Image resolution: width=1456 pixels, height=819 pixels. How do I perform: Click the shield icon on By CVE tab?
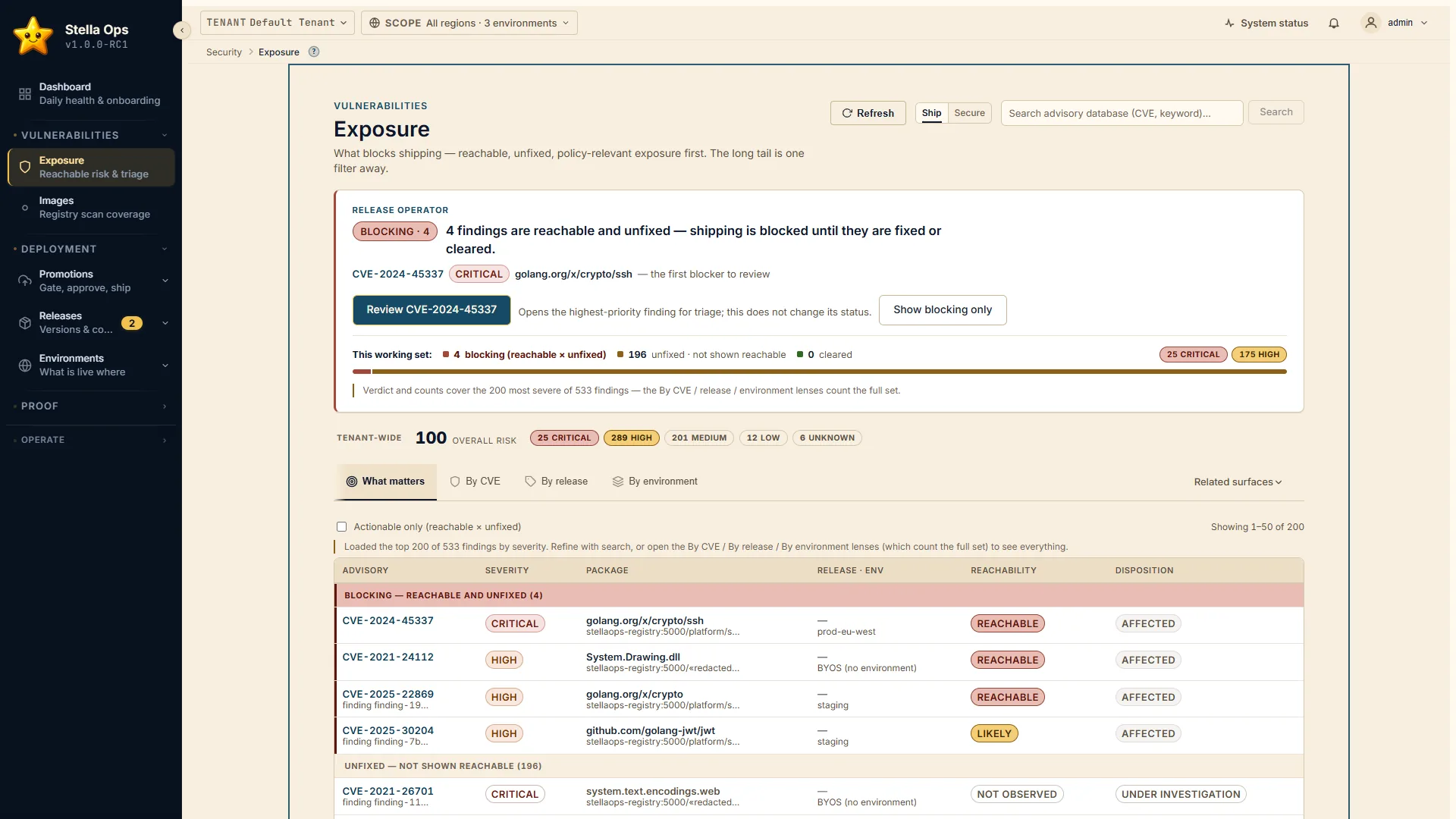(455, 482)
